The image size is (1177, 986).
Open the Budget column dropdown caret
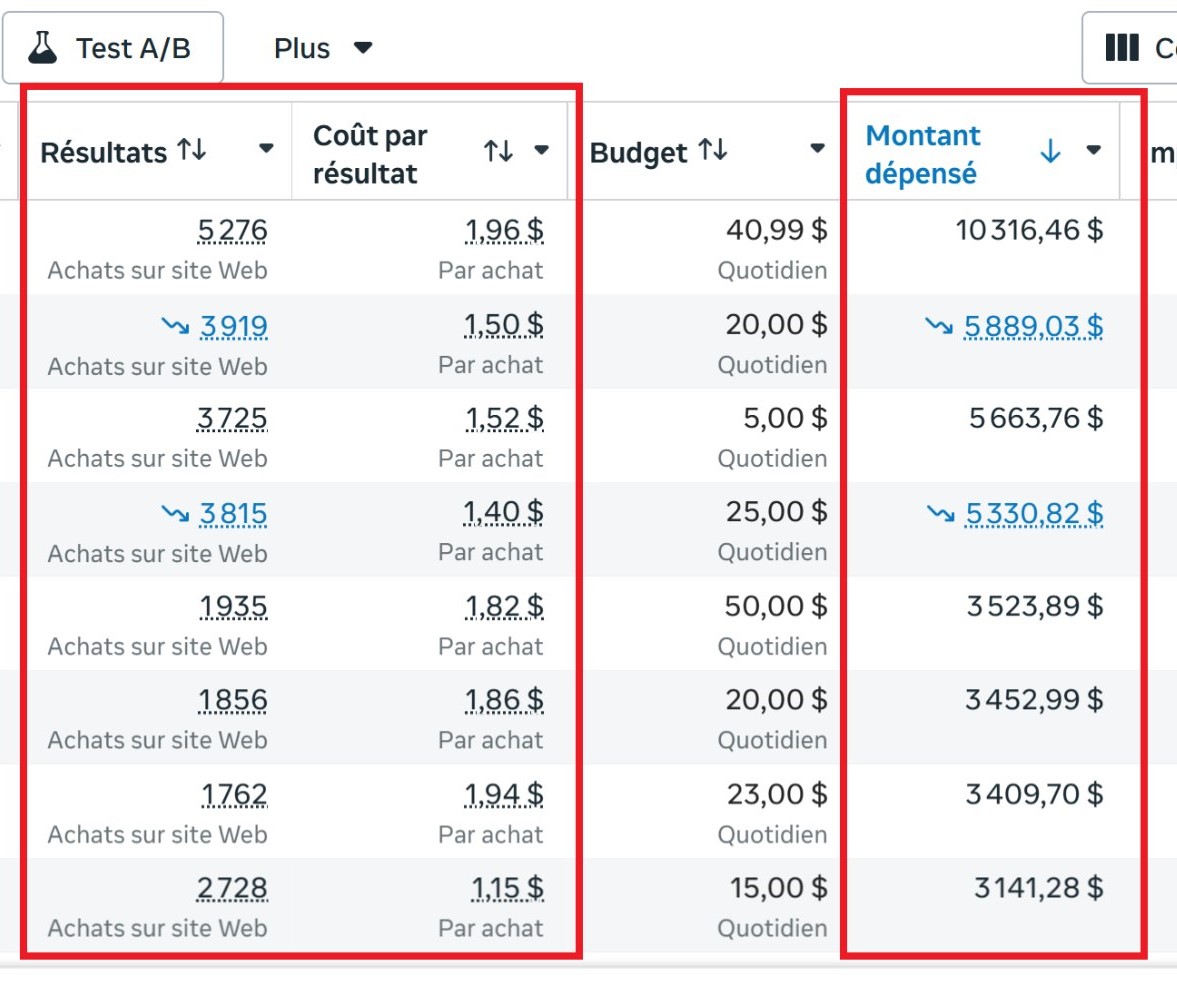click(817, 148)
